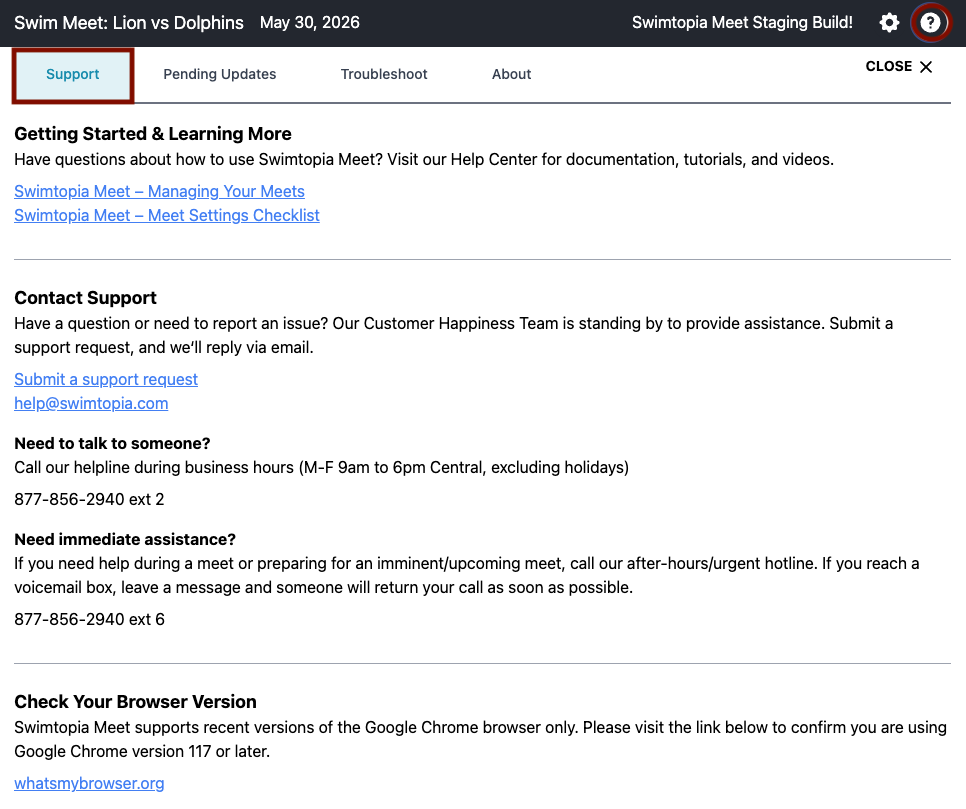Click the Getting Started & Learning More heading
Image resolution: width=966 pixels, height=809 pixels.
pos(153,134)
